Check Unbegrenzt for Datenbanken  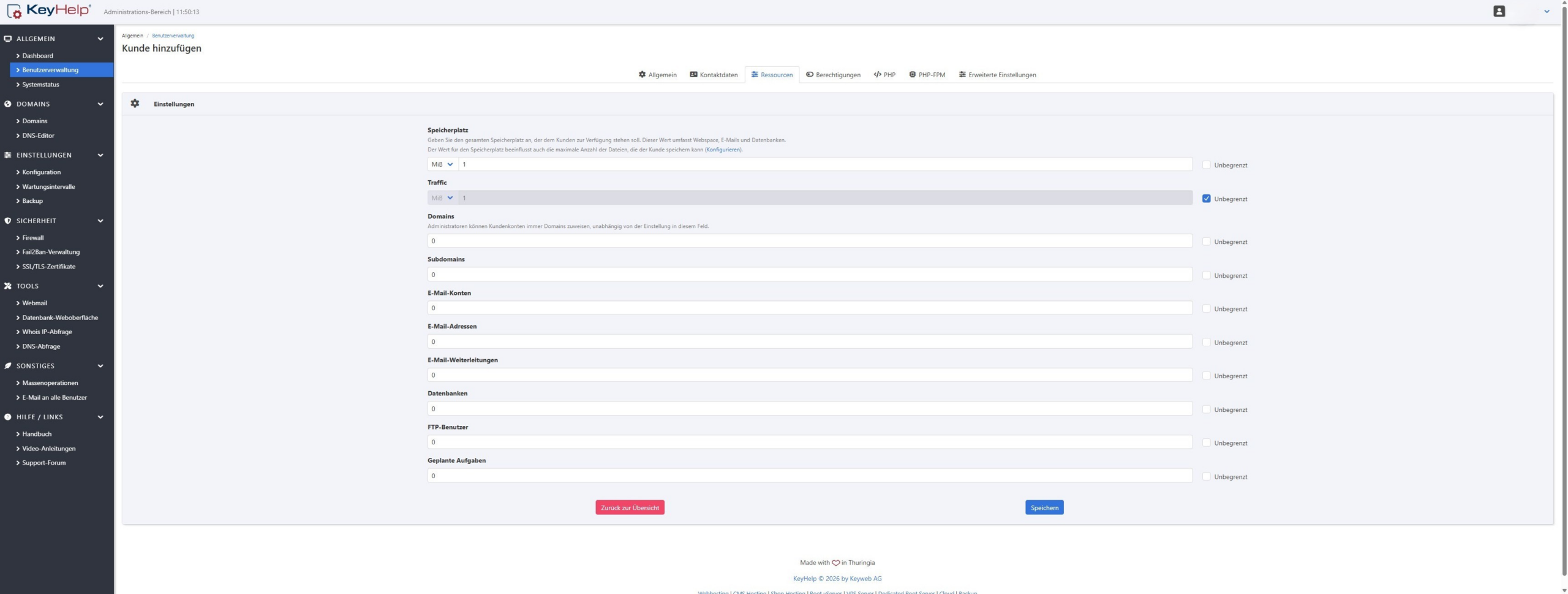coord(1206,409)
